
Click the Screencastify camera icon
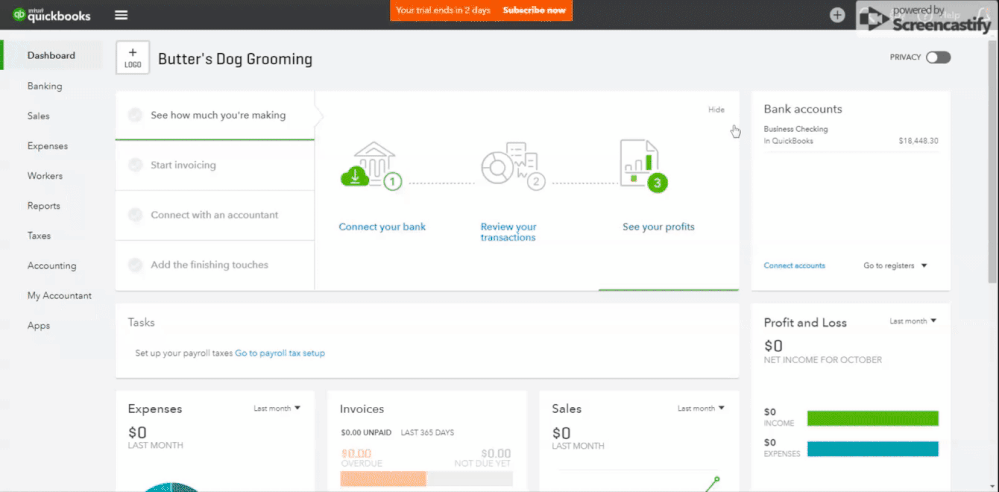(871, 17)
